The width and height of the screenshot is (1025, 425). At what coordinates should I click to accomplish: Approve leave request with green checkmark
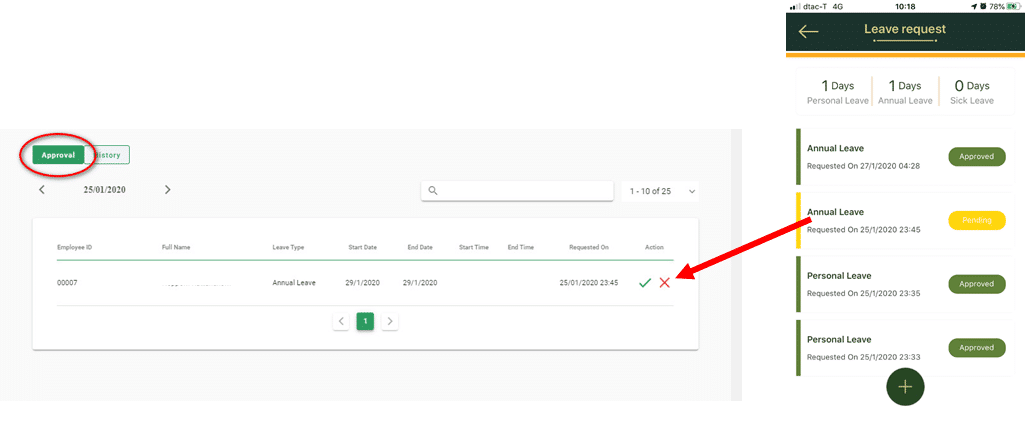tap(645, 283)
